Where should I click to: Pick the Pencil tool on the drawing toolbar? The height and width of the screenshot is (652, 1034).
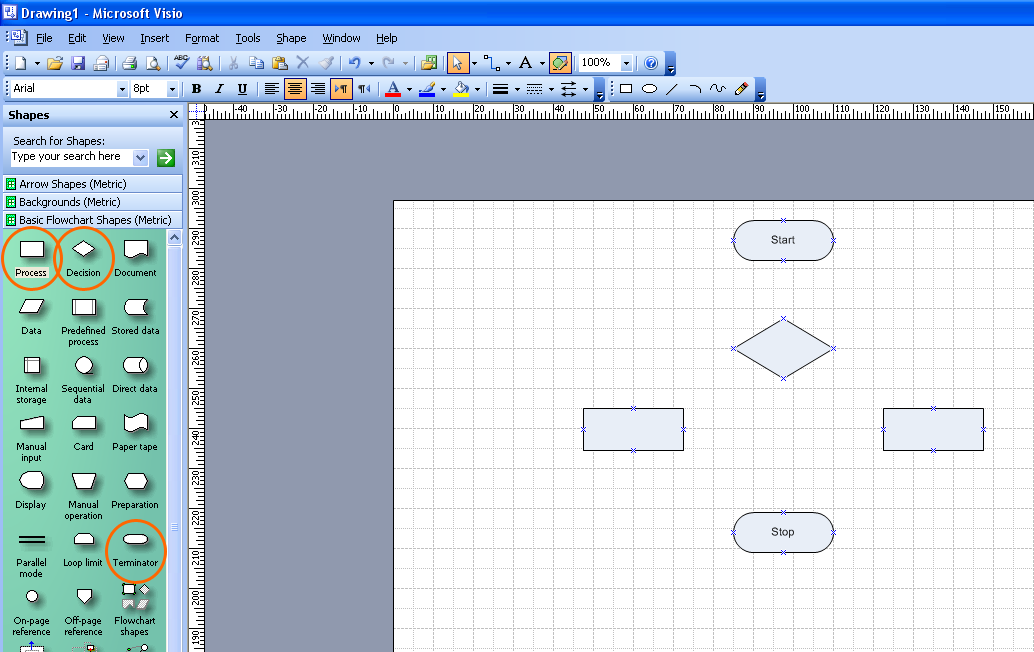tap(740, 89)
